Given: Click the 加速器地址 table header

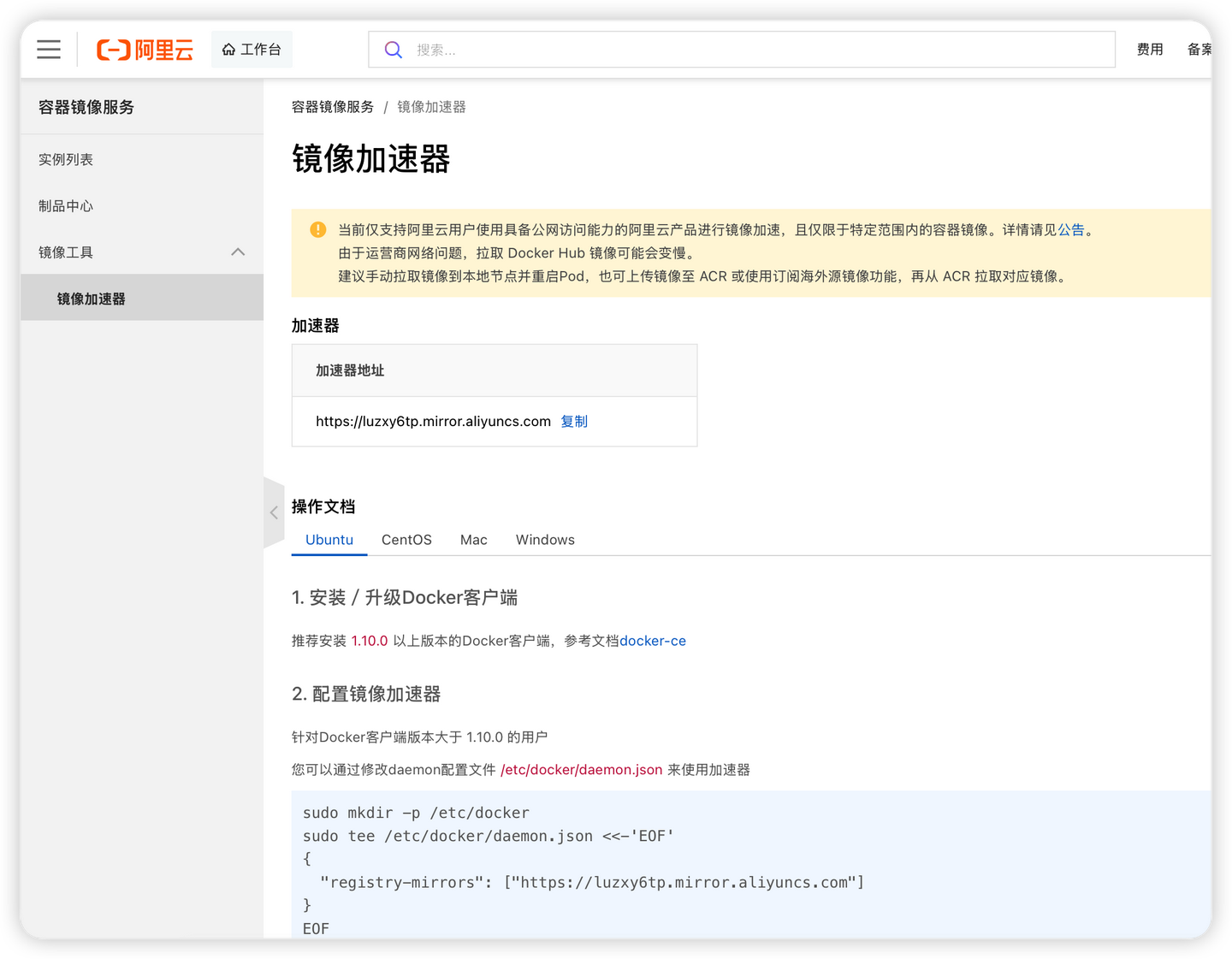Looking at the screenshot, I should click(495, 370).
